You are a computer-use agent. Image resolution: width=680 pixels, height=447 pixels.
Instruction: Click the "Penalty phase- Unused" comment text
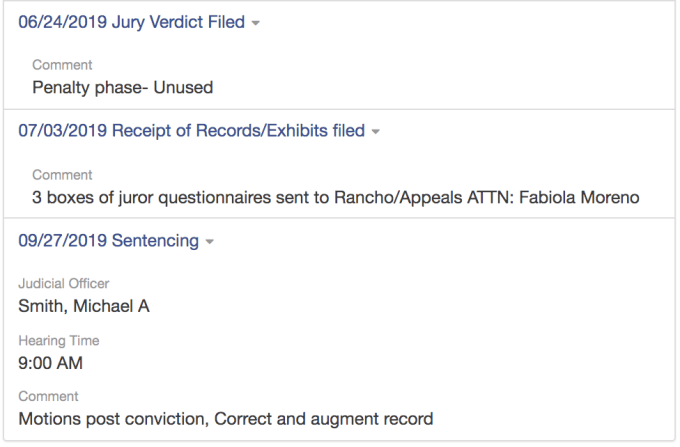point(122,87)
